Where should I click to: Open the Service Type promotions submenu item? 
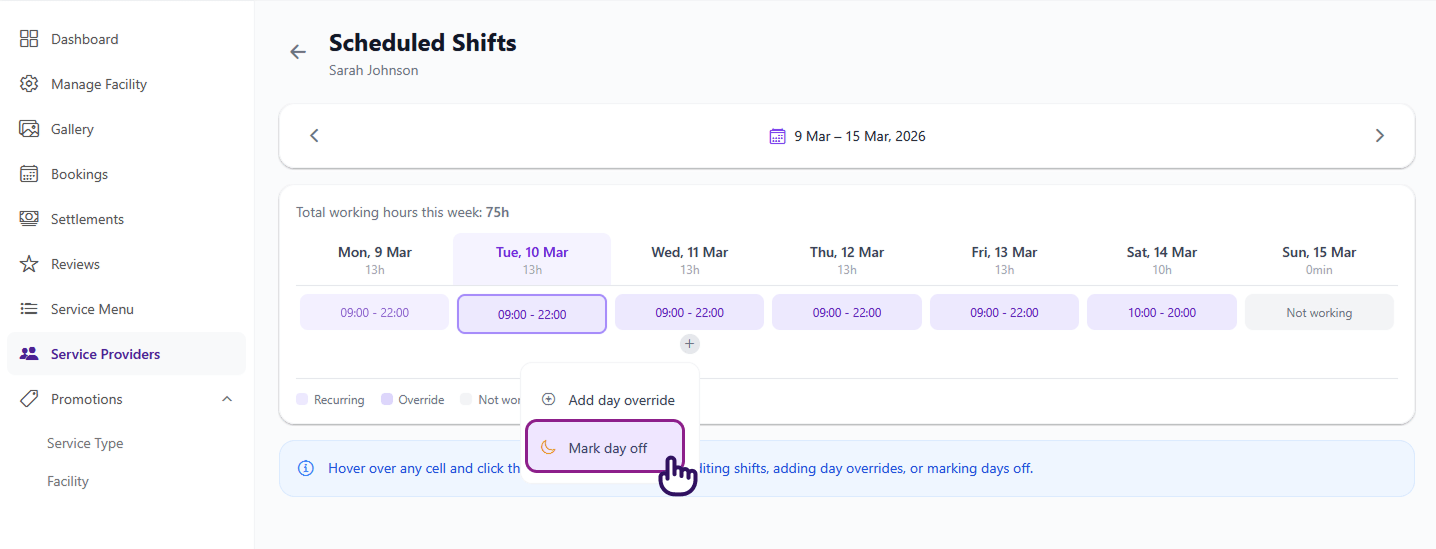(x=85, y=443)
